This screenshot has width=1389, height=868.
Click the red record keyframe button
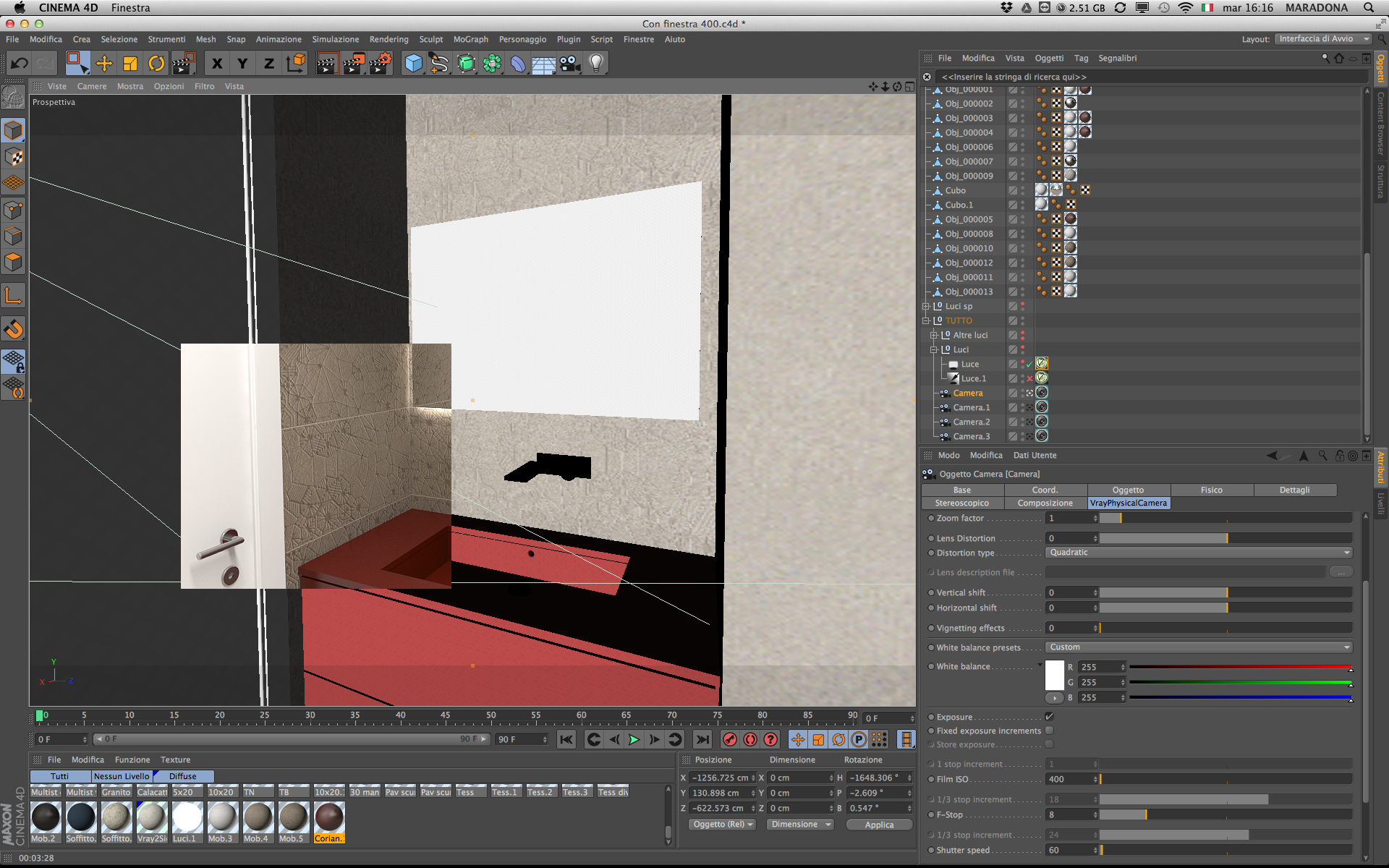coord(730,739)
